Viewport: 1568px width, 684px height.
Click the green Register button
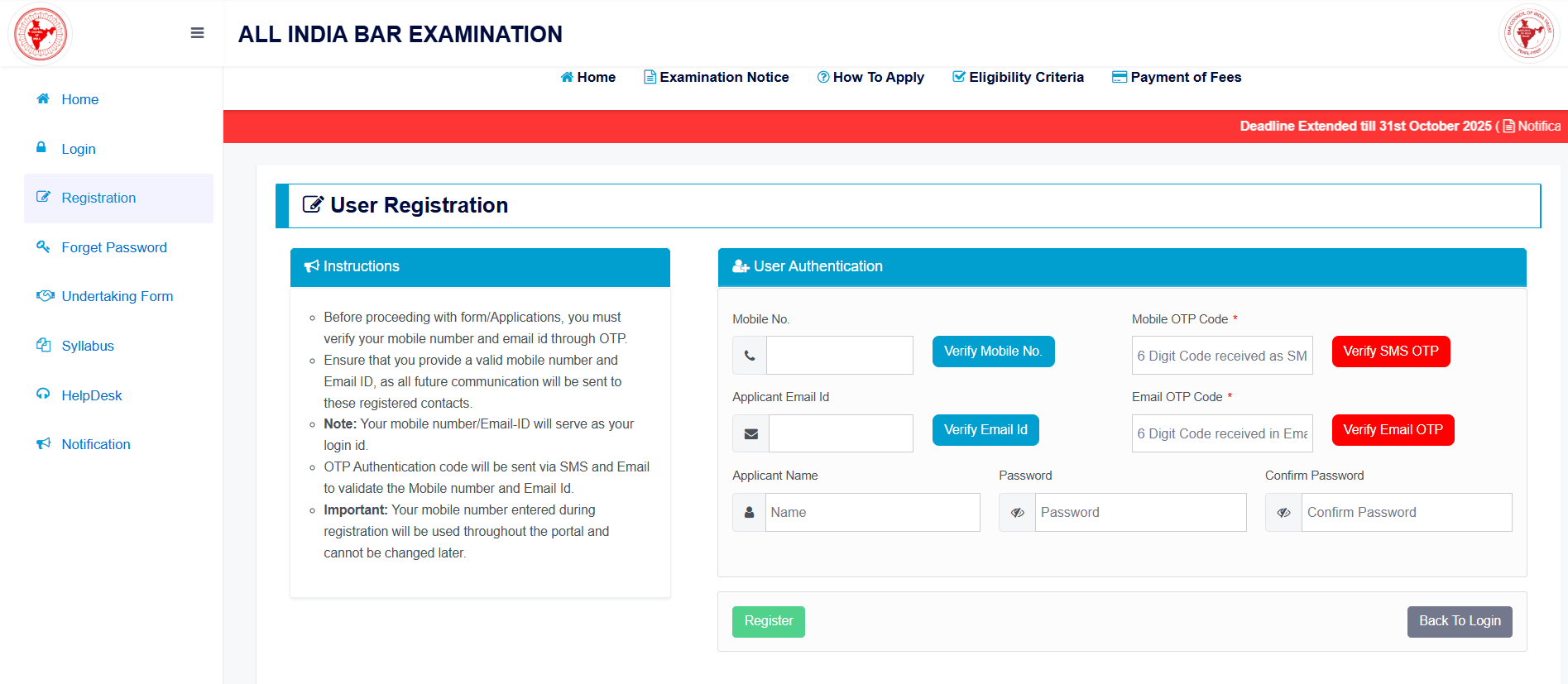(769, 621)
